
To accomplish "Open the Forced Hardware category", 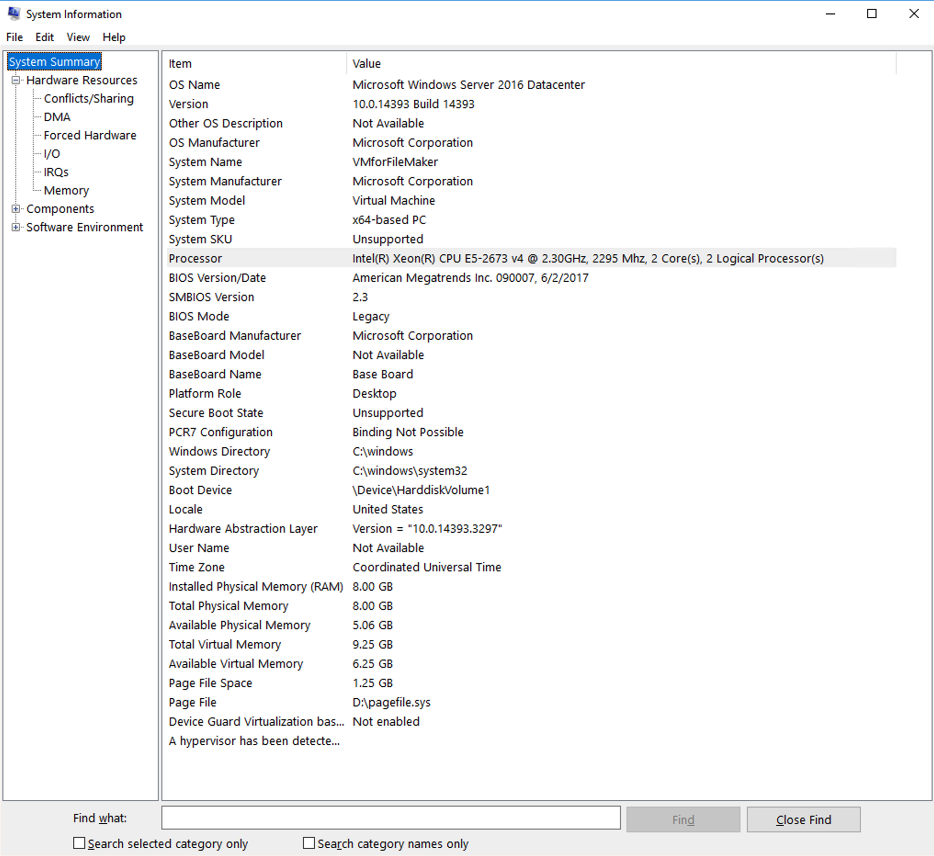I will pos(90,135).
